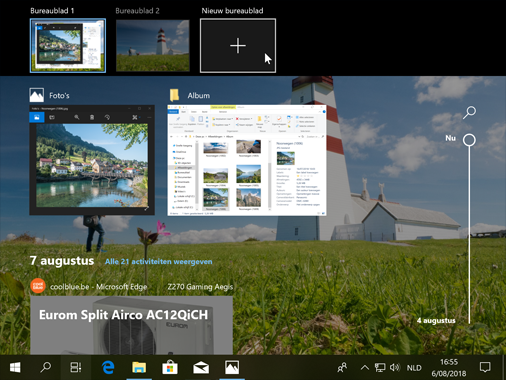Switch to Bureaublad 2 thumbnail

click(153, 45)
